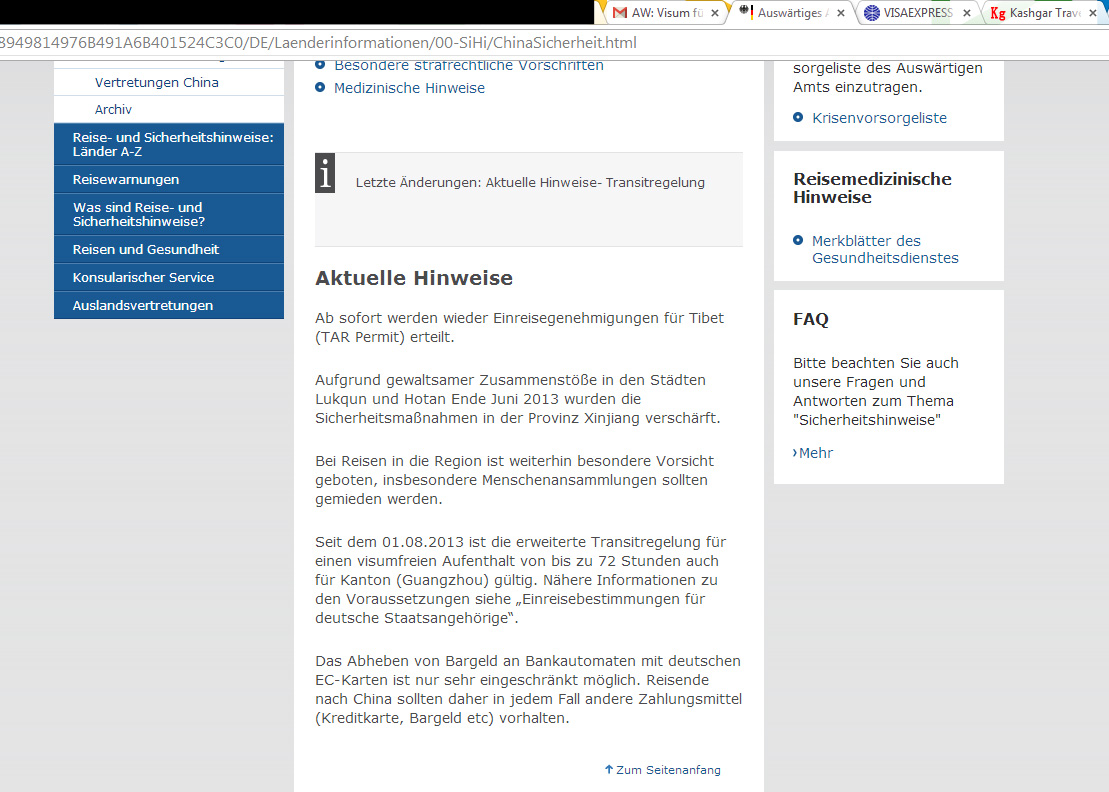Open the Medizinische Hinweise link
This screenshot has height=792, width=1109.
coord(409,88)
